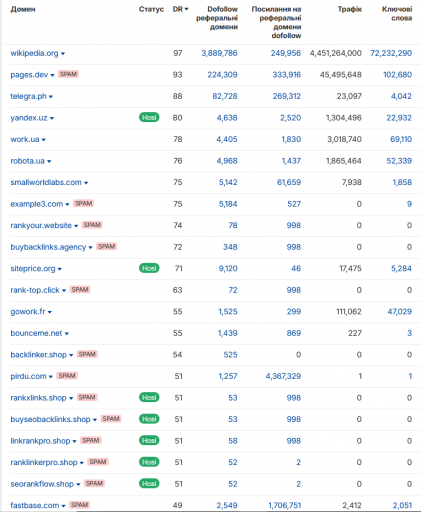Expand the smallworldlabs.com dropdown arrow
This screenshot has height=512, width=421.
coord(86,183)
